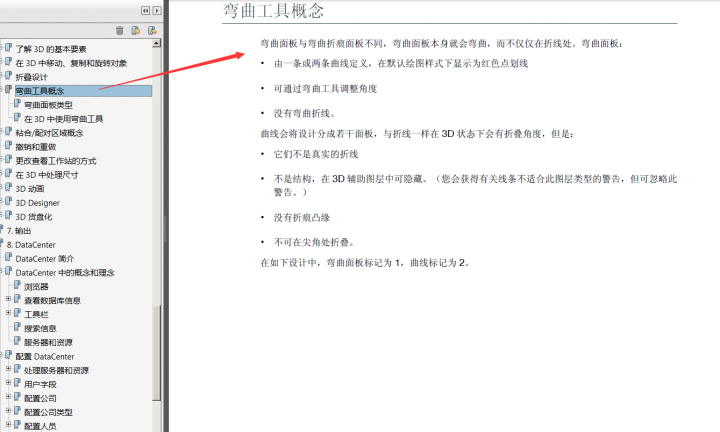Click the bookmark icon beside 3D Designer
720x432 pixels.
[x=9, y=202]
